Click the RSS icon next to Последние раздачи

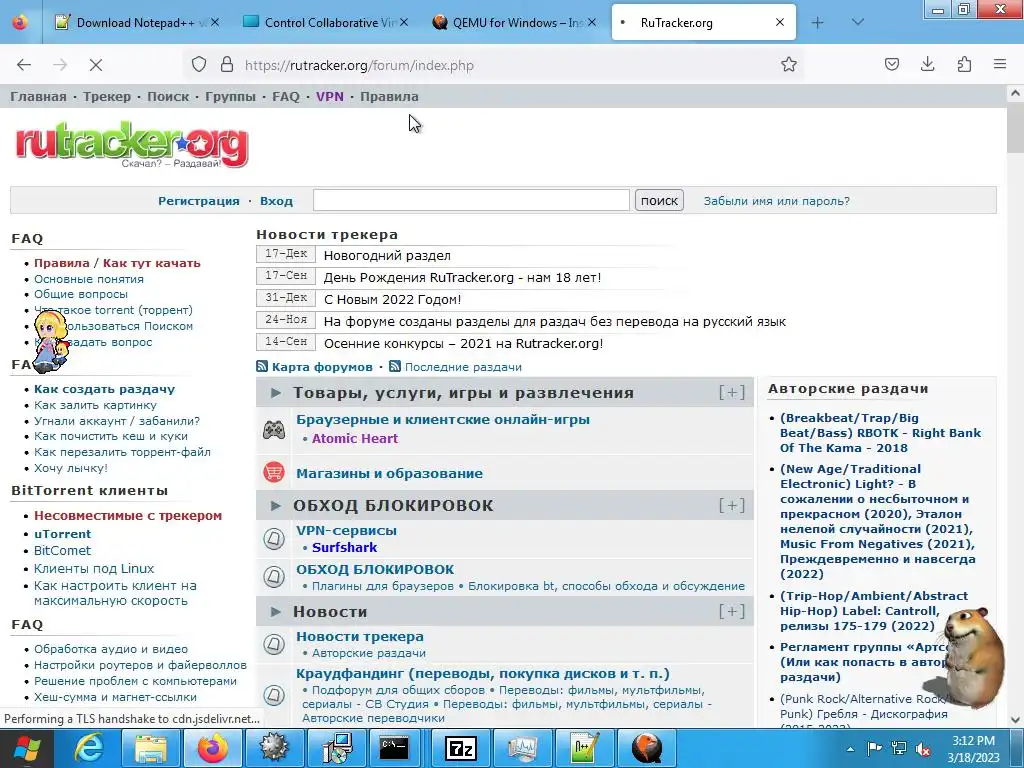pos(394,366)
